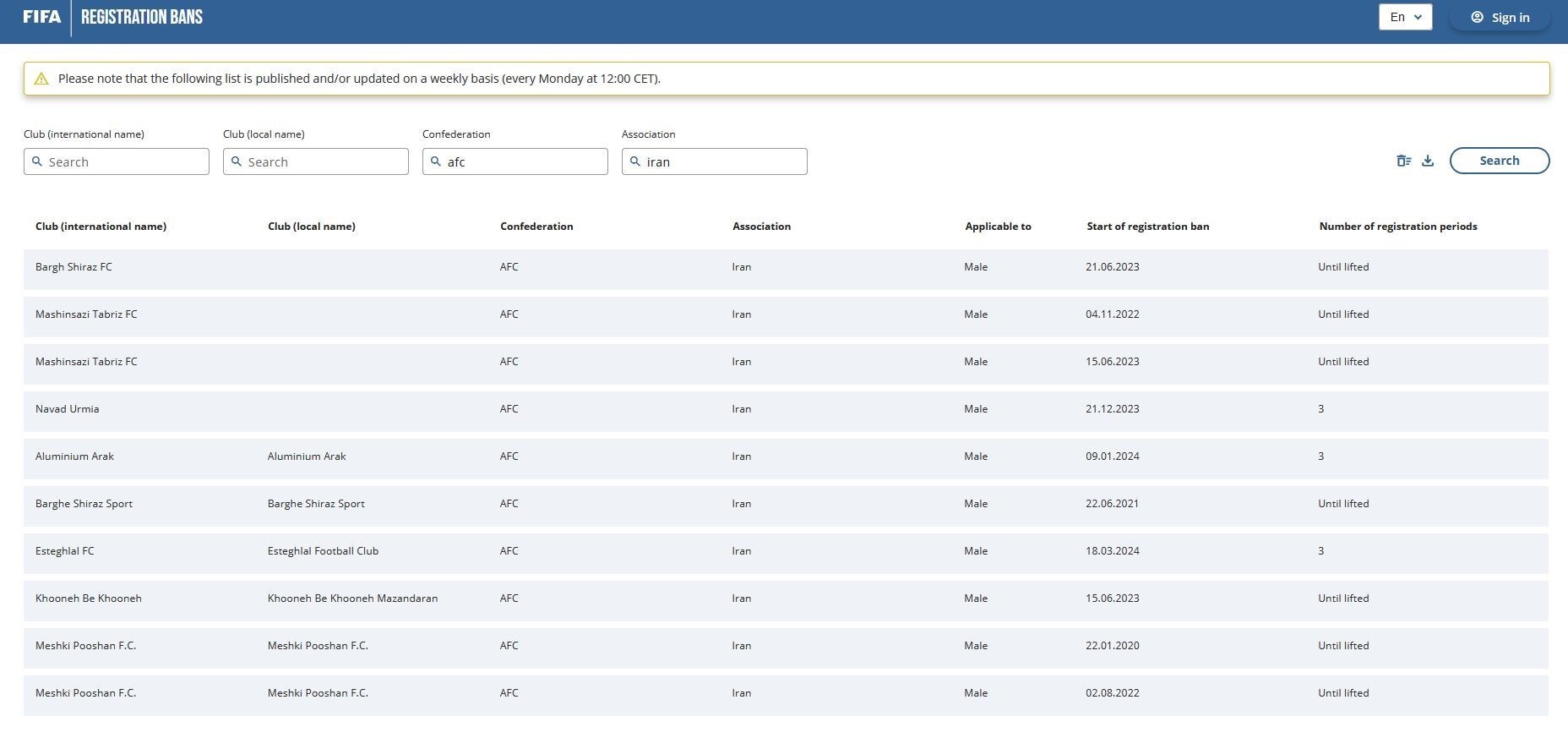Image resolution: width=1568 pixels, height=738 pixels.
Task: Select the Esteghlal FC table row
Action: 786,551
